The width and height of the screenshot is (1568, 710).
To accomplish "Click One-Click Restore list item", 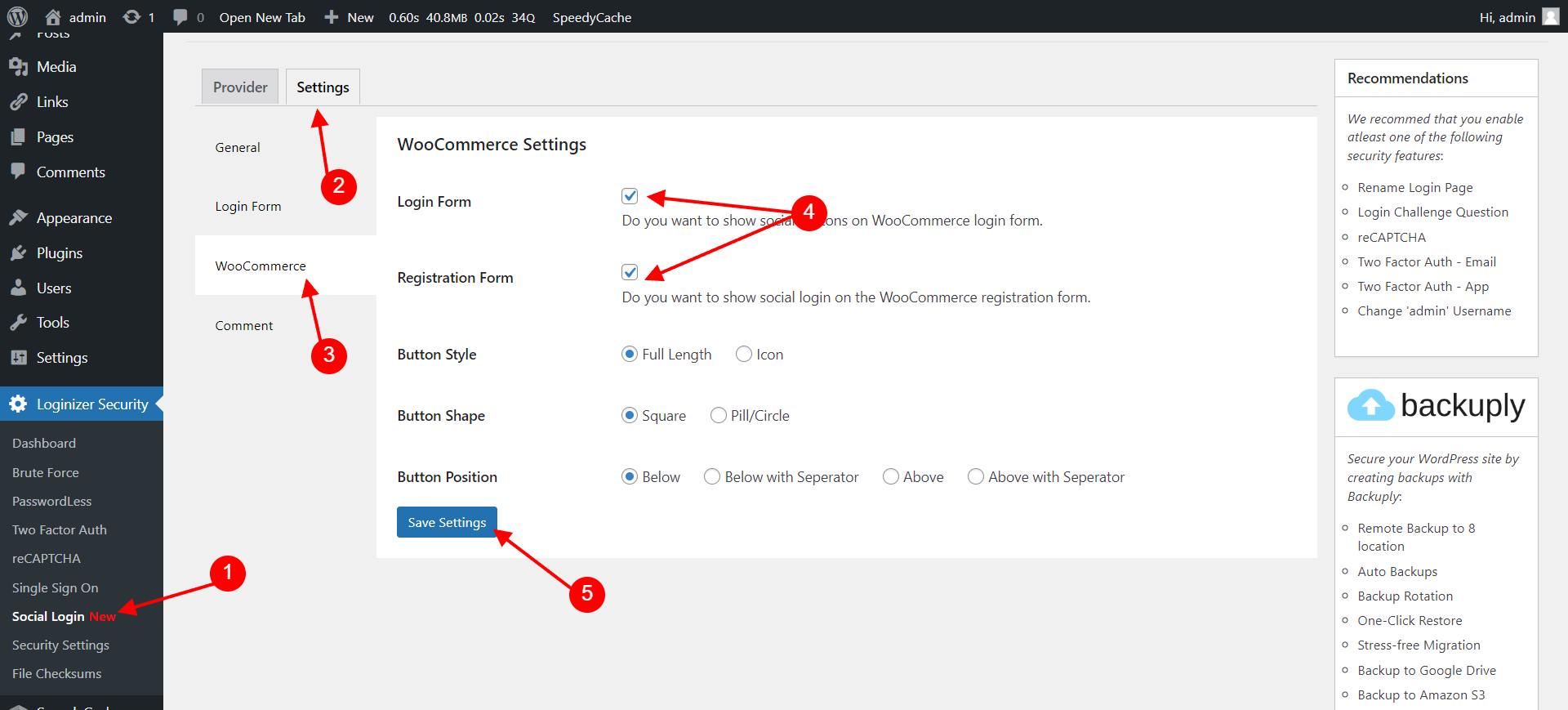I will point(1410,620).
